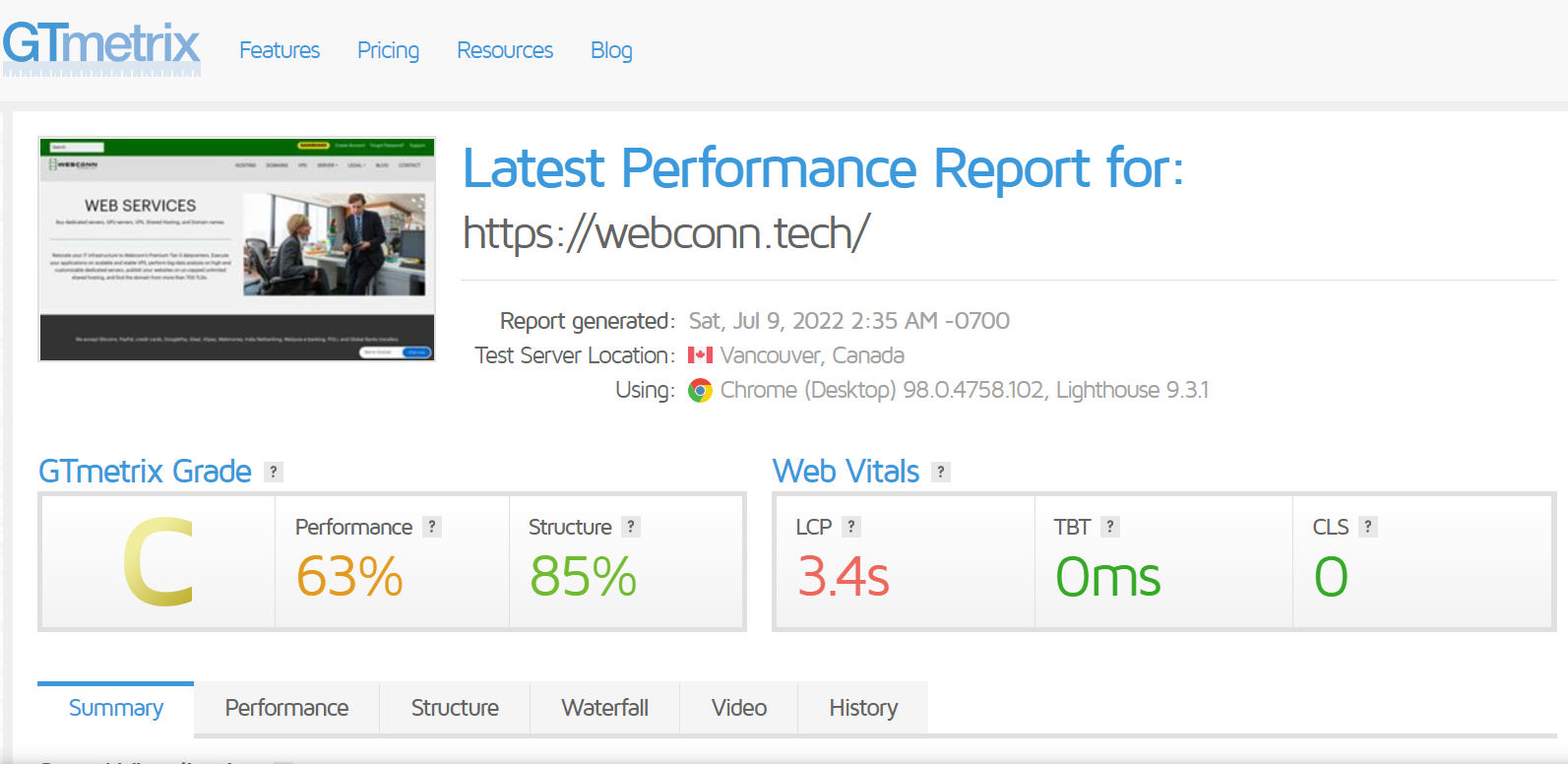Click the GTmetrix logo

point(101,49)
